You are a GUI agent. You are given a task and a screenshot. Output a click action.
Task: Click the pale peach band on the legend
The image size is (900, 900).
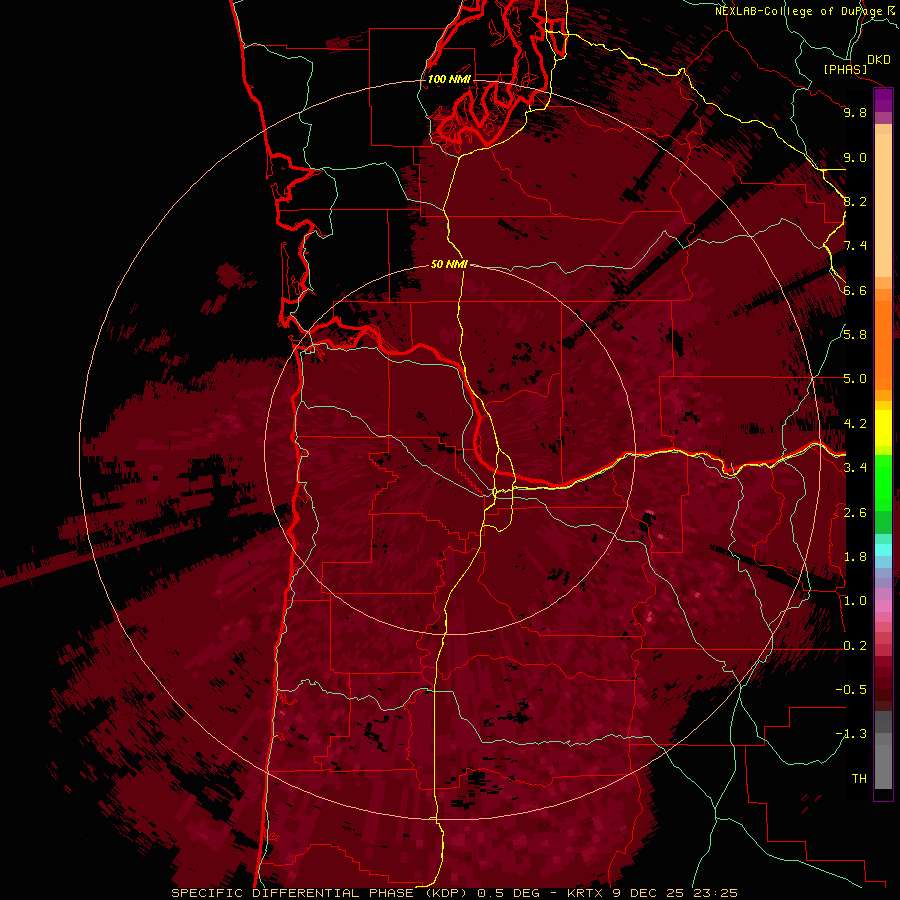883,205
